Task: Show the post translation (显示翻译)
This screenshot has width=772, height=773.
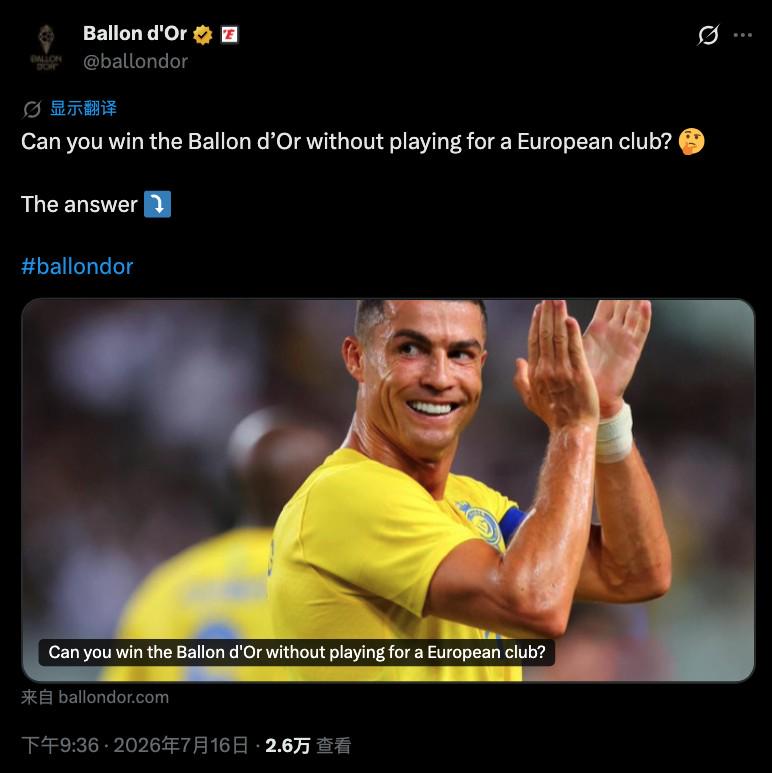Action: 83,108
